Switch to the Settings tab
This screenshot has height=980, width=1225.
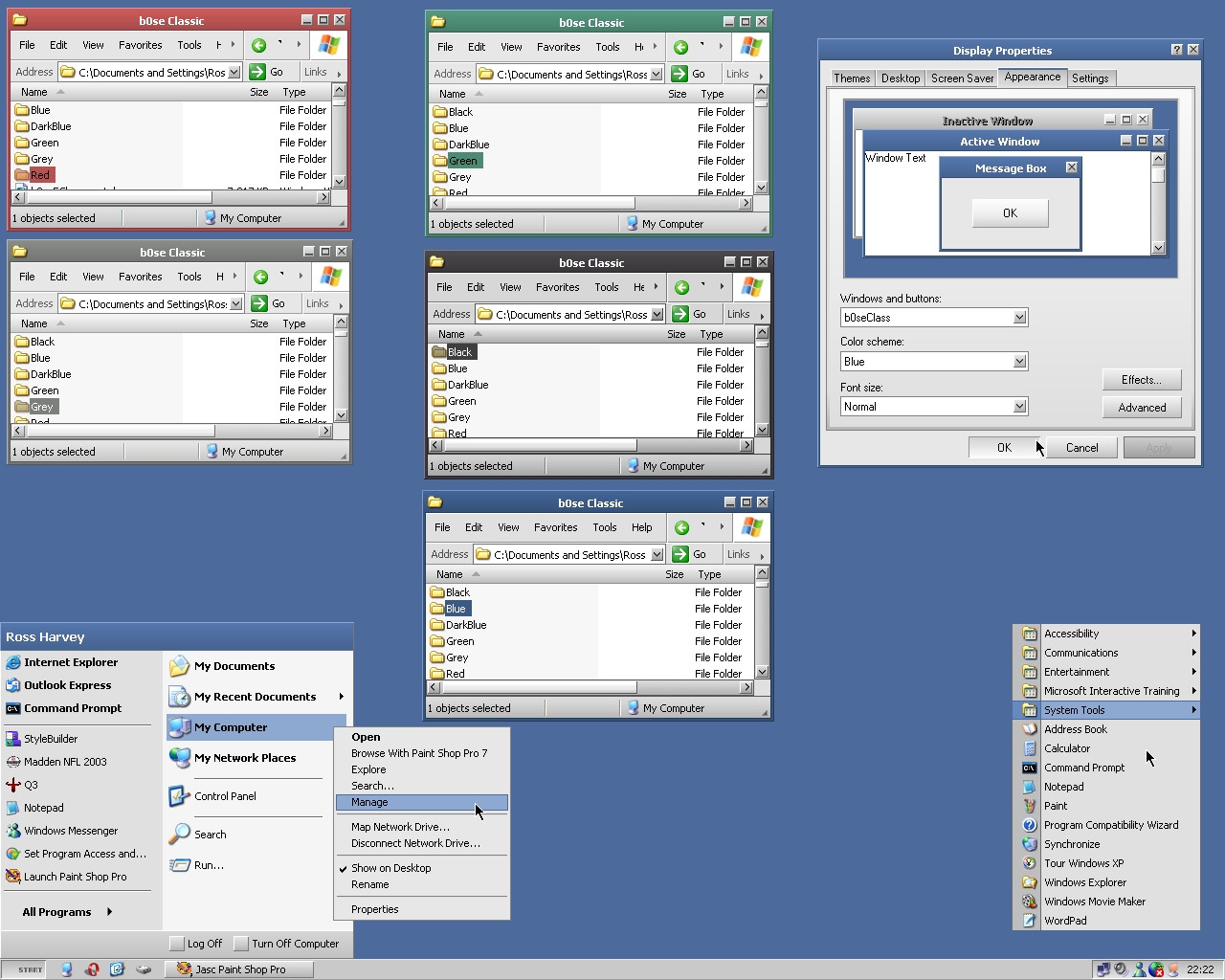coord(1090,78)
